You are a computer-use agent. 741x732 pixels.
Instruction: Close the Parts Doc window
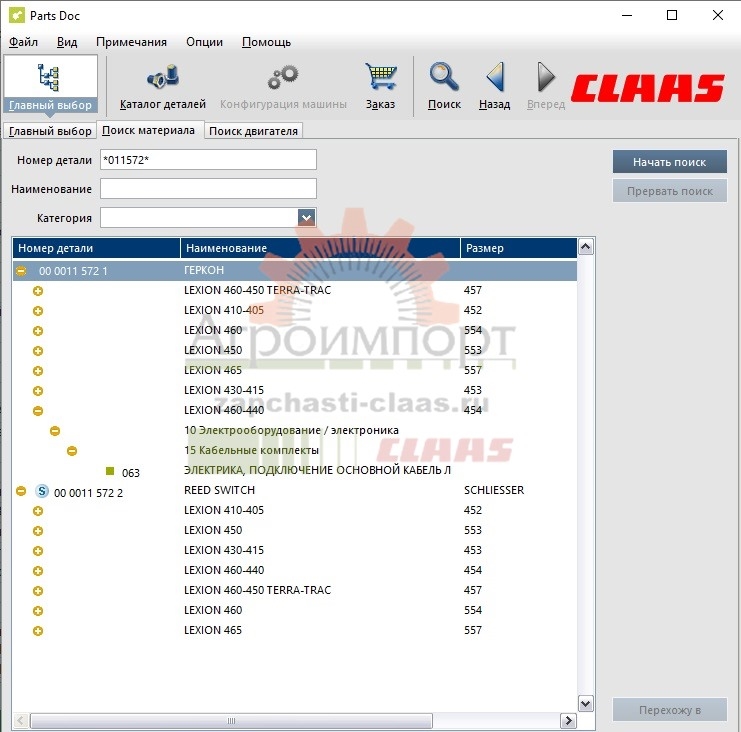tap(717, 15)
